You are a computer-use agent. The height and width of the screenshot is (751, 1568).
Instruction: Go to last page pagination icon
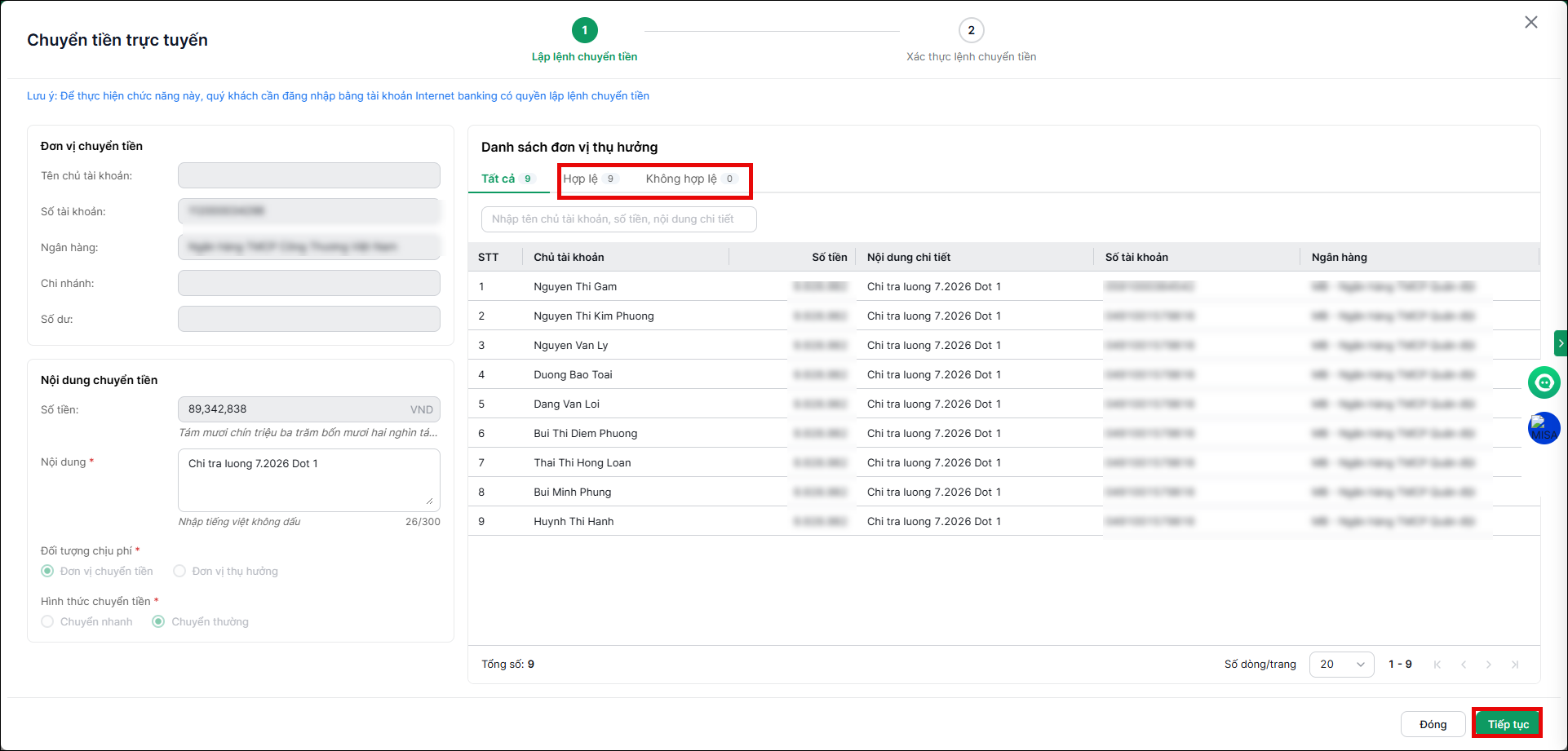point(1515,665)
